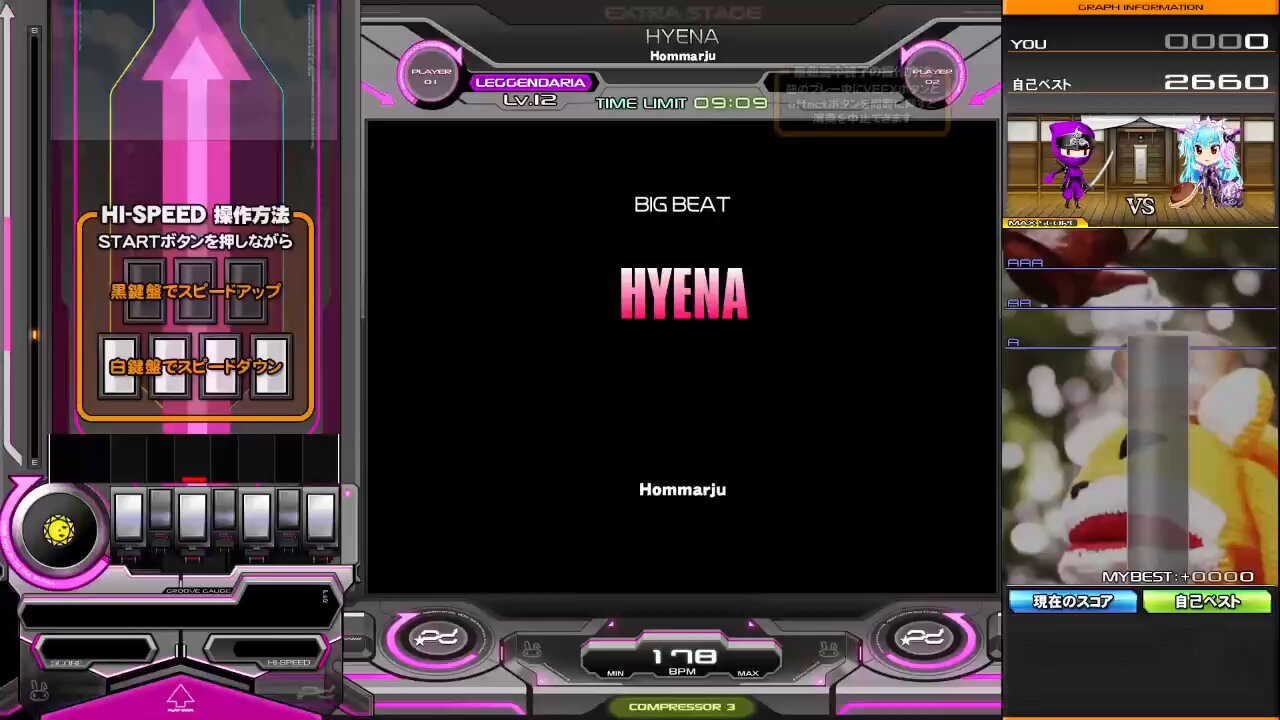Image resolution: width=1280 pixels, height=720 pixels.
Task: Click the yellow plush video thumbnail
Action: tap(1140, 408)
